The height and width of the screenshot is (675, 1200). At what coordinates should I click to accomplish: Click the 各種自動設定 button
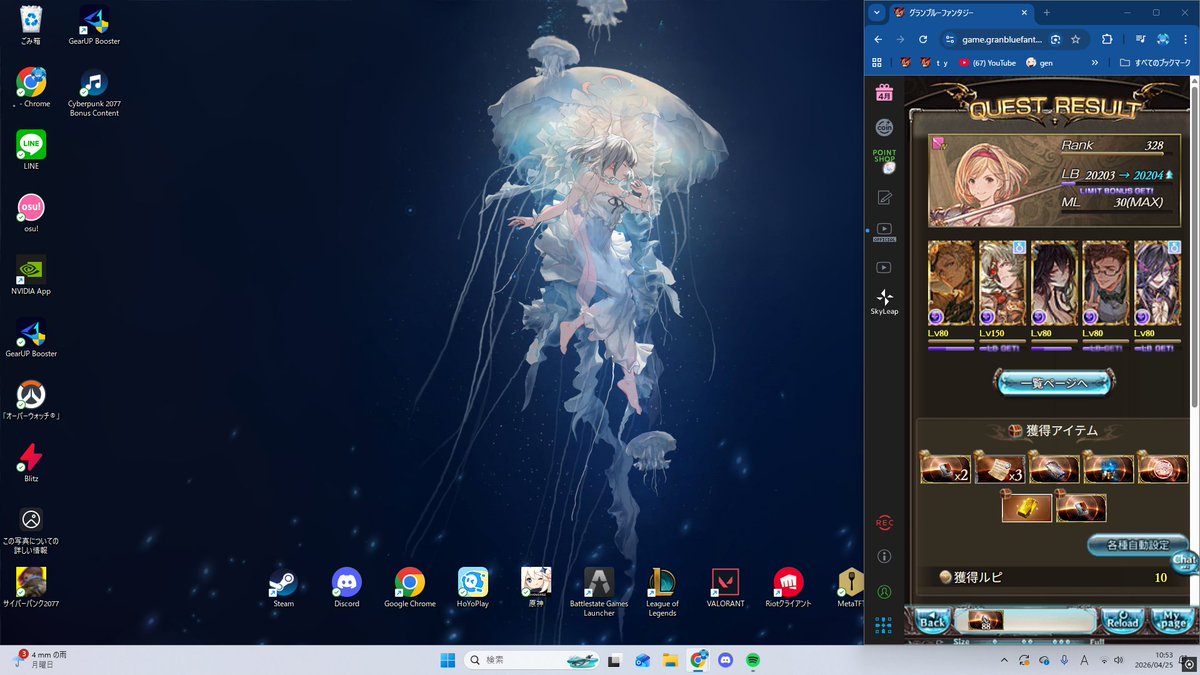coord(1138,545)
